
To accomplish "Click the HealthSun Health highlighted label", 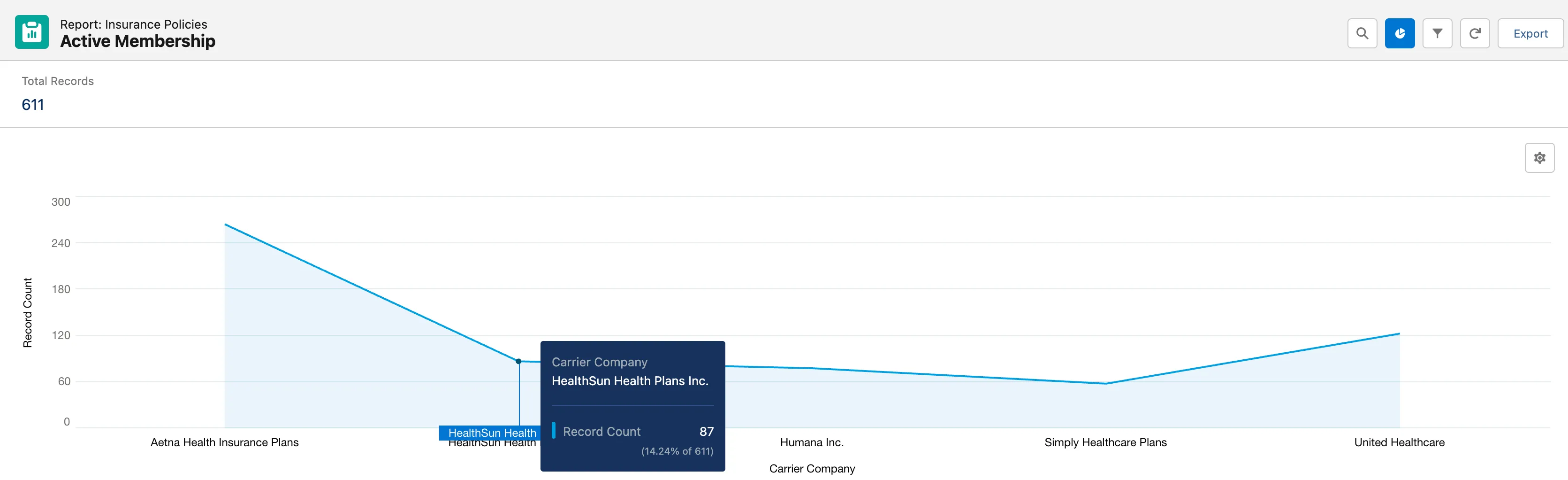I will click(x=491, y=433).
